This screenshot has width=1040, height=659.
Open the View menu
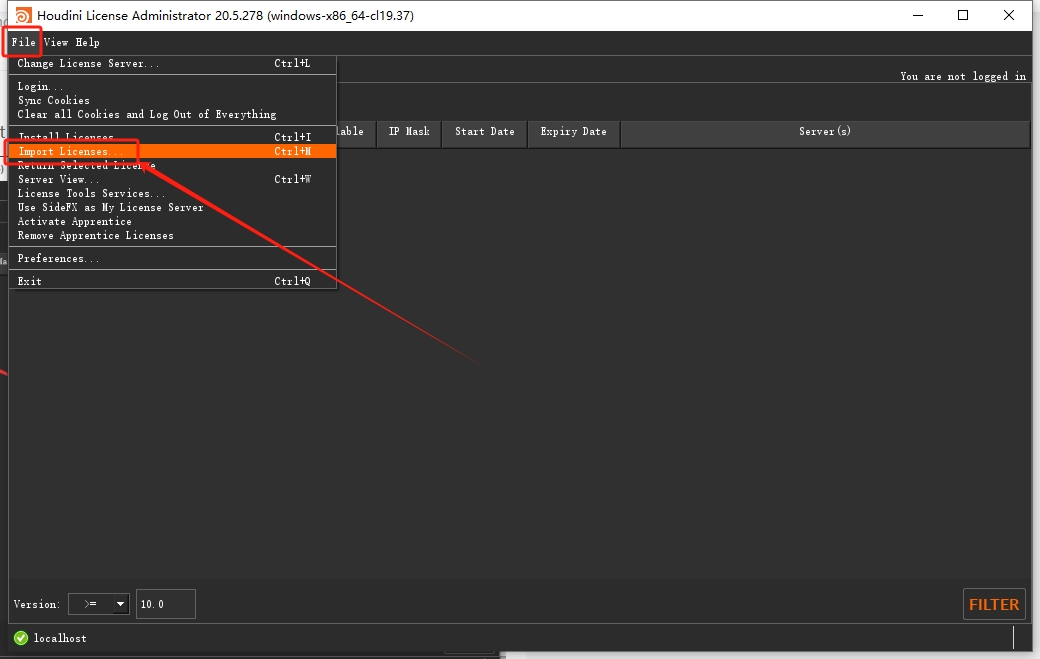[x=56, y=42]
